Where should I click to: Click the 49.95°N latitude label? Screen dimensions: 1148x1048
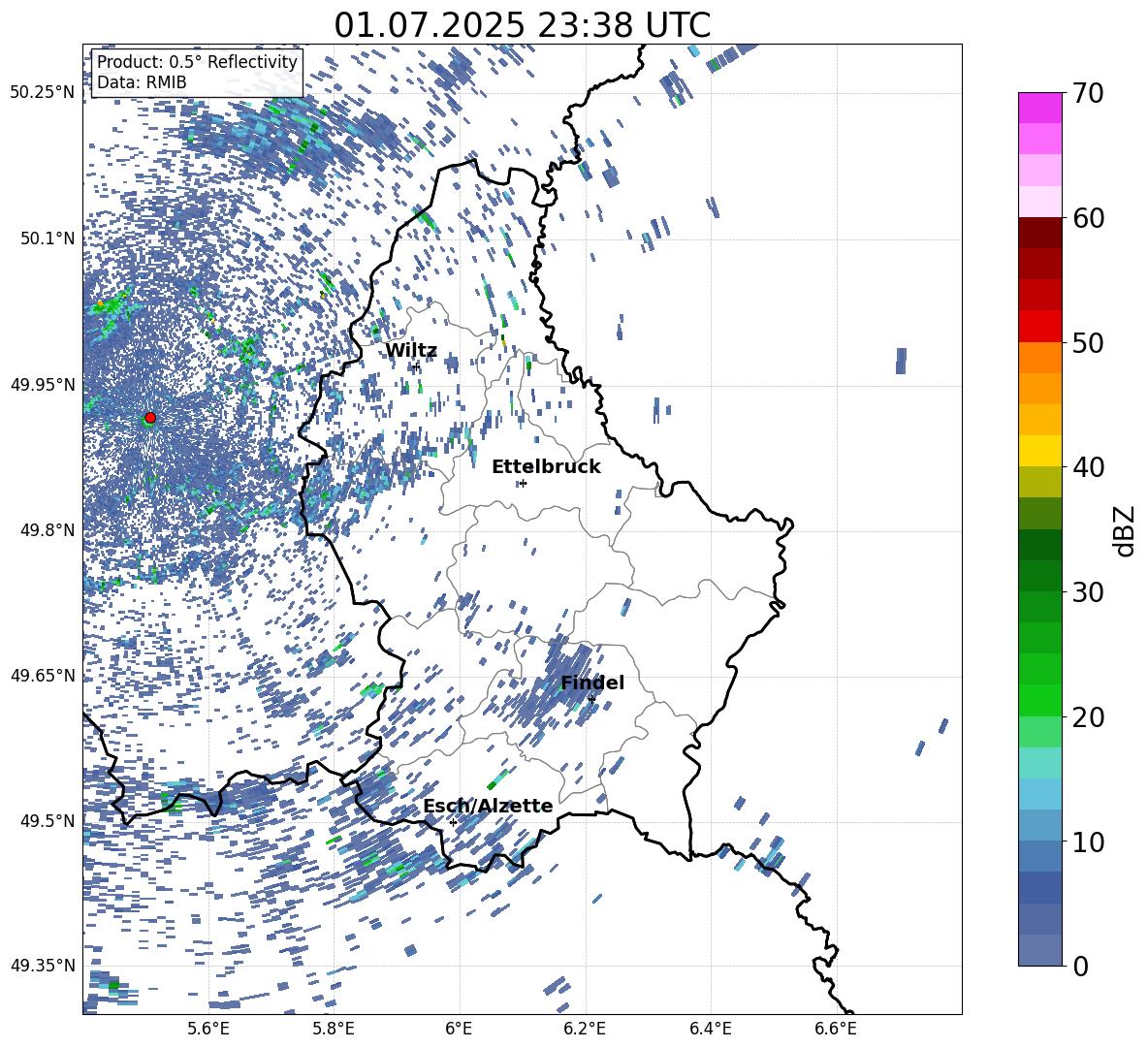[43, 384]
